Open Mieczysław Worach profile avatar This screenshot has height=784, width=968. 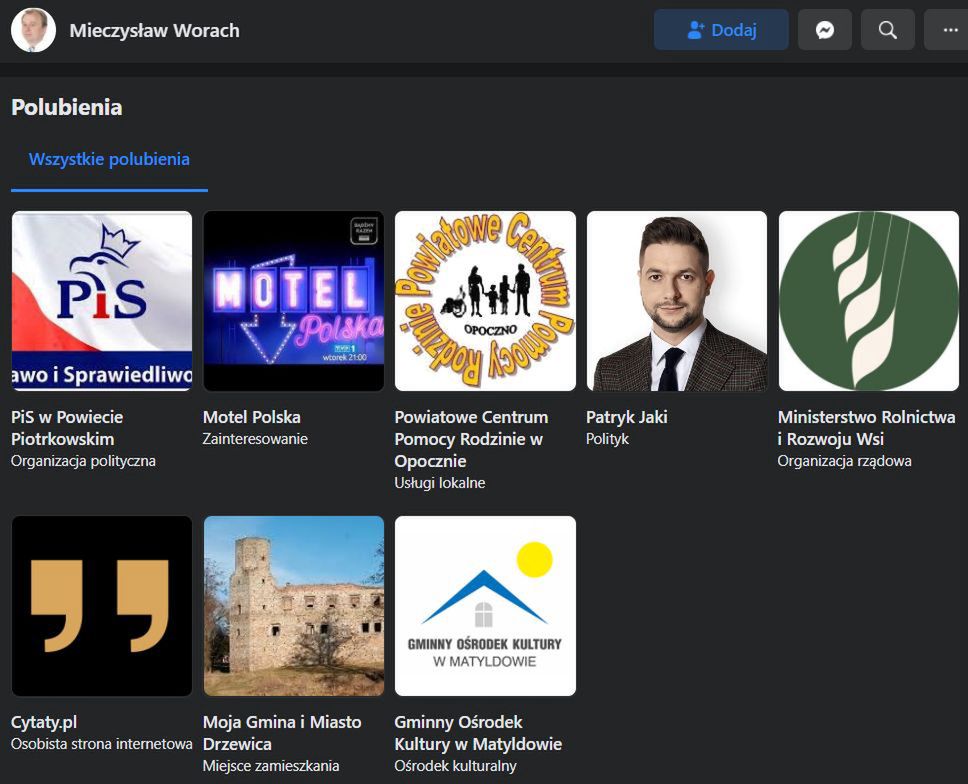click(x=33, y=30)
